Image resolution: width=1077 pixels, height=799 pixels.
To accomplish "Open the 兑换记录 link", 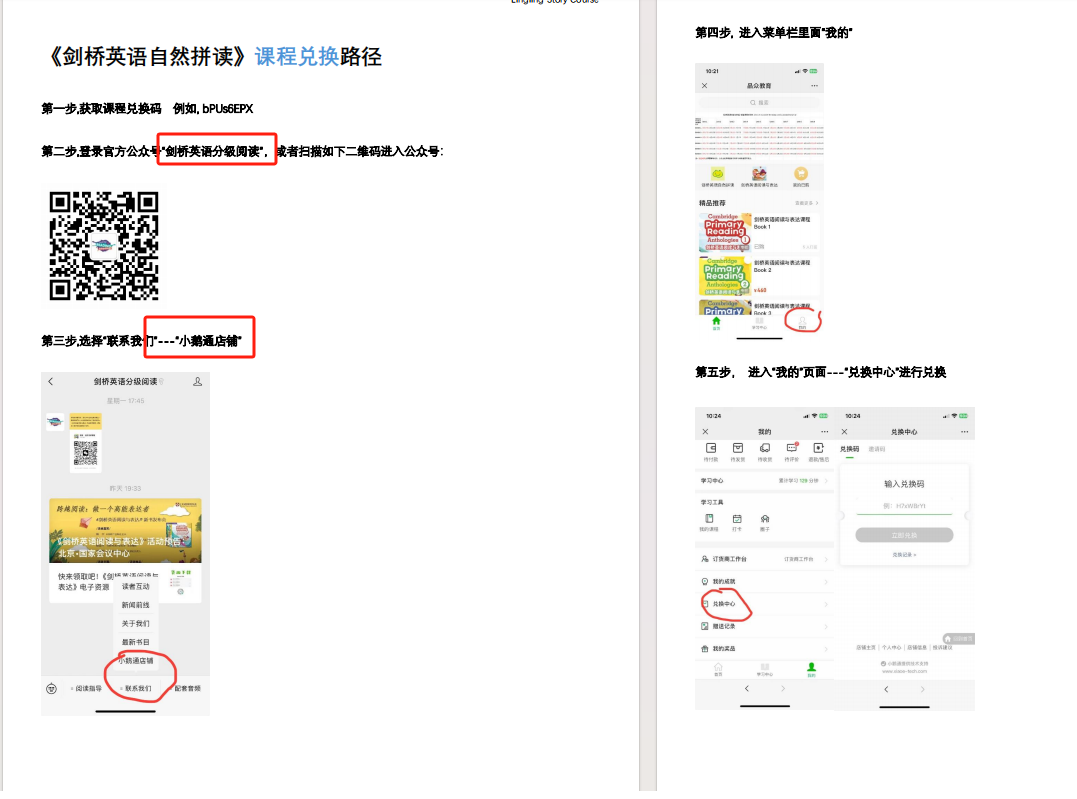I will 904,555.
